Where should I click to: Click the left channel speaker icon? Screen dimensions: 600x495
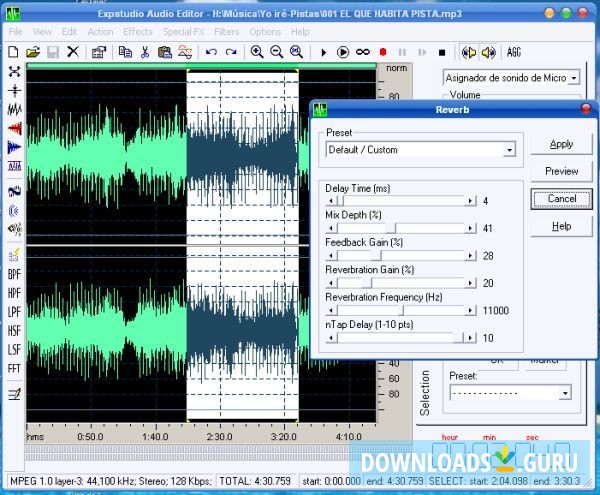point(469,52)
